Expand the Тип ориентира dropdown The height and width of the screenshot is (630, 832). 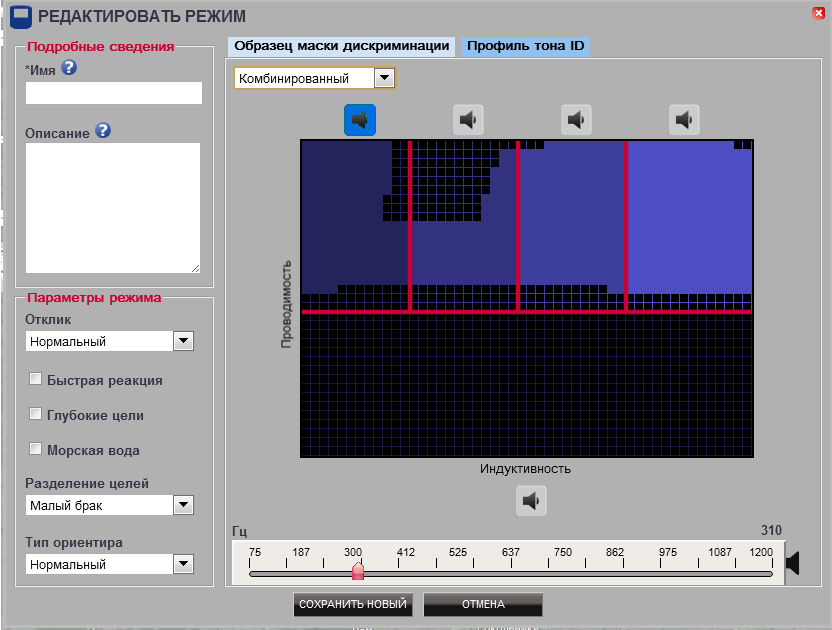(x=183, y=564)
